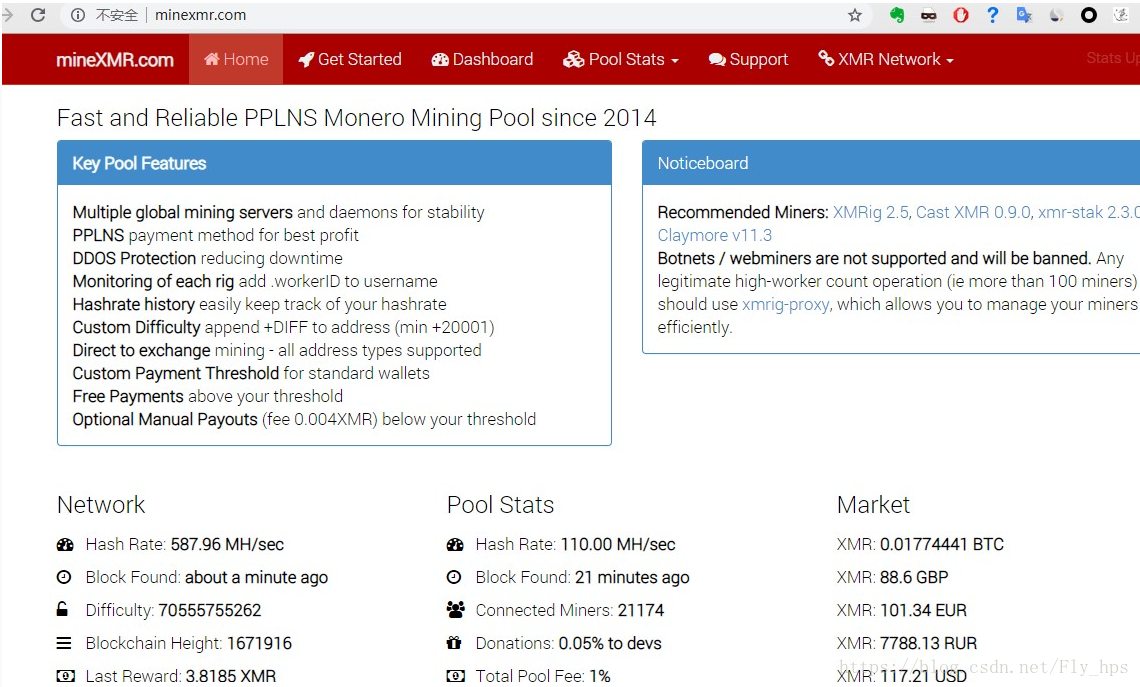Click the Last Reward money icon
This screenshot has width=1140, height=687.
[x=65, y=676]
